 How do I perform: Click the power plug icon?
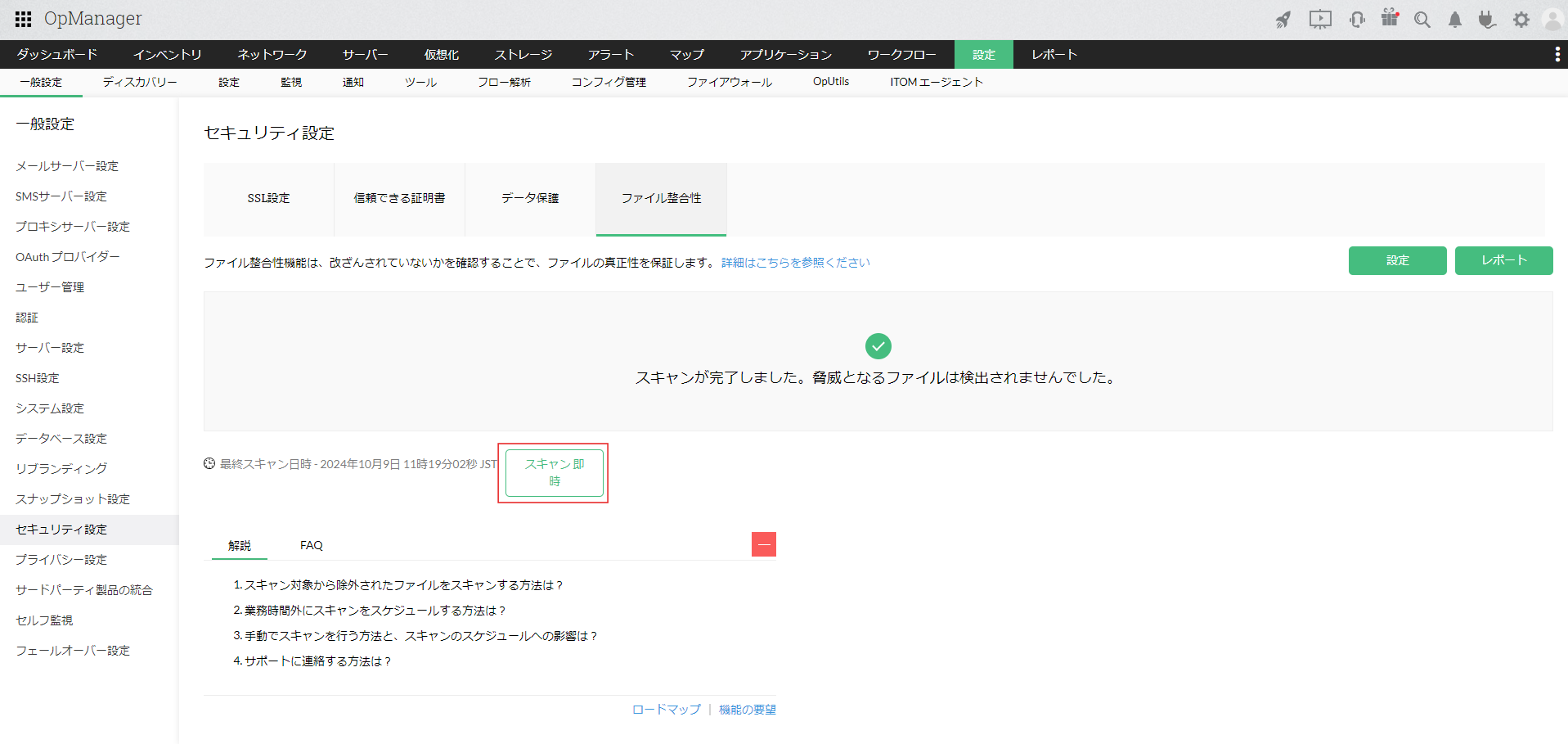point(1487,20)
